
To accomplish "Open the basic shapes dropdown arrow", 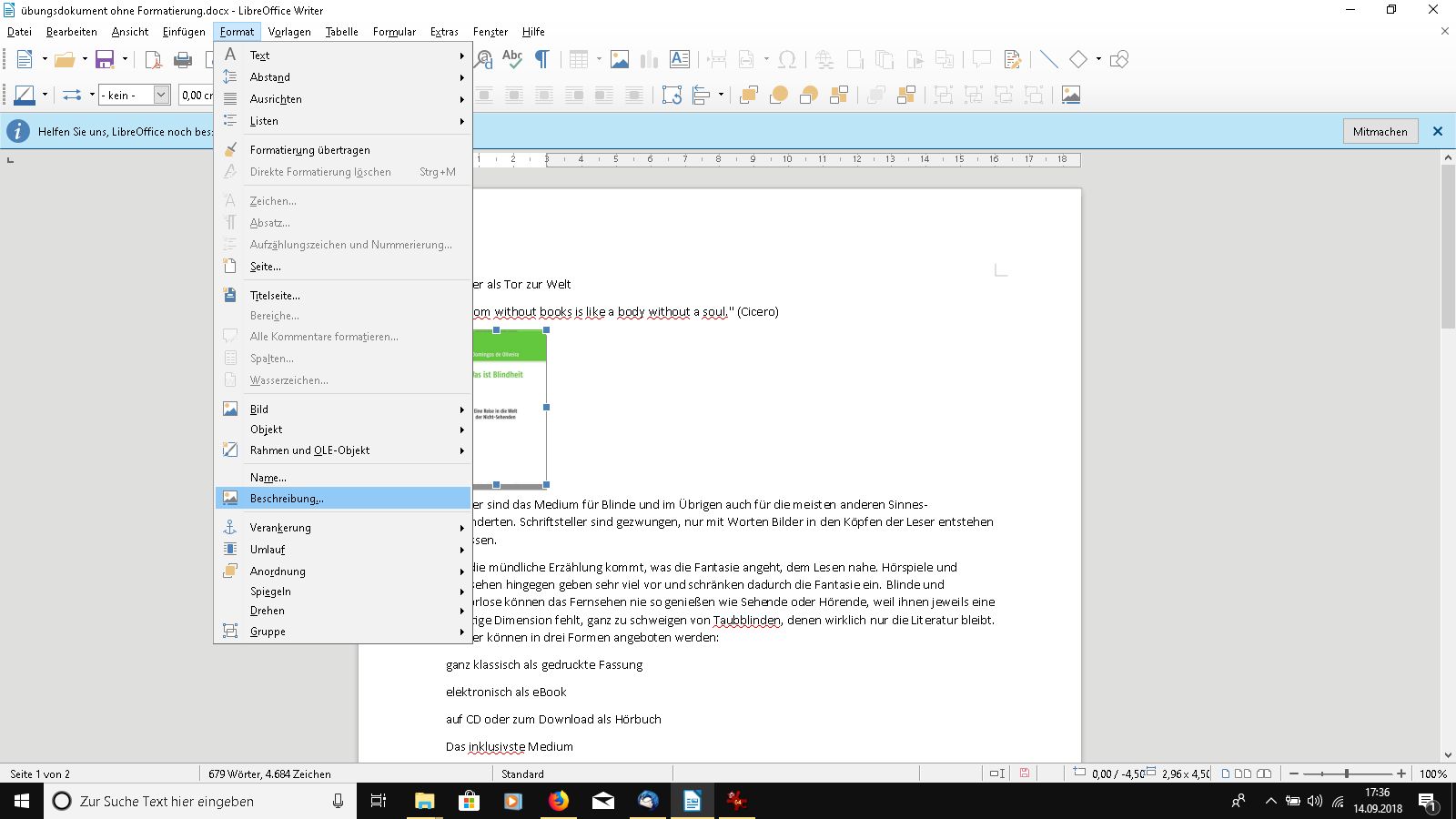I will (x=1098, y=60).
